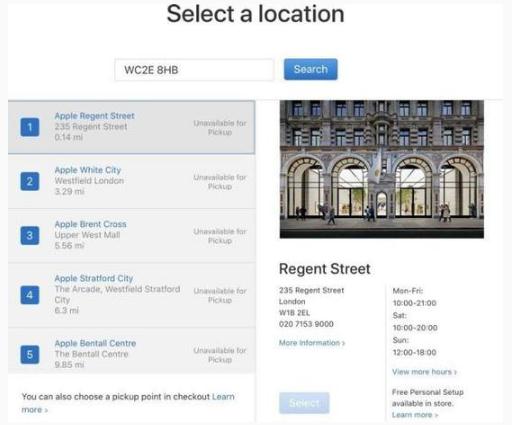Expand View more hours link

424,372
